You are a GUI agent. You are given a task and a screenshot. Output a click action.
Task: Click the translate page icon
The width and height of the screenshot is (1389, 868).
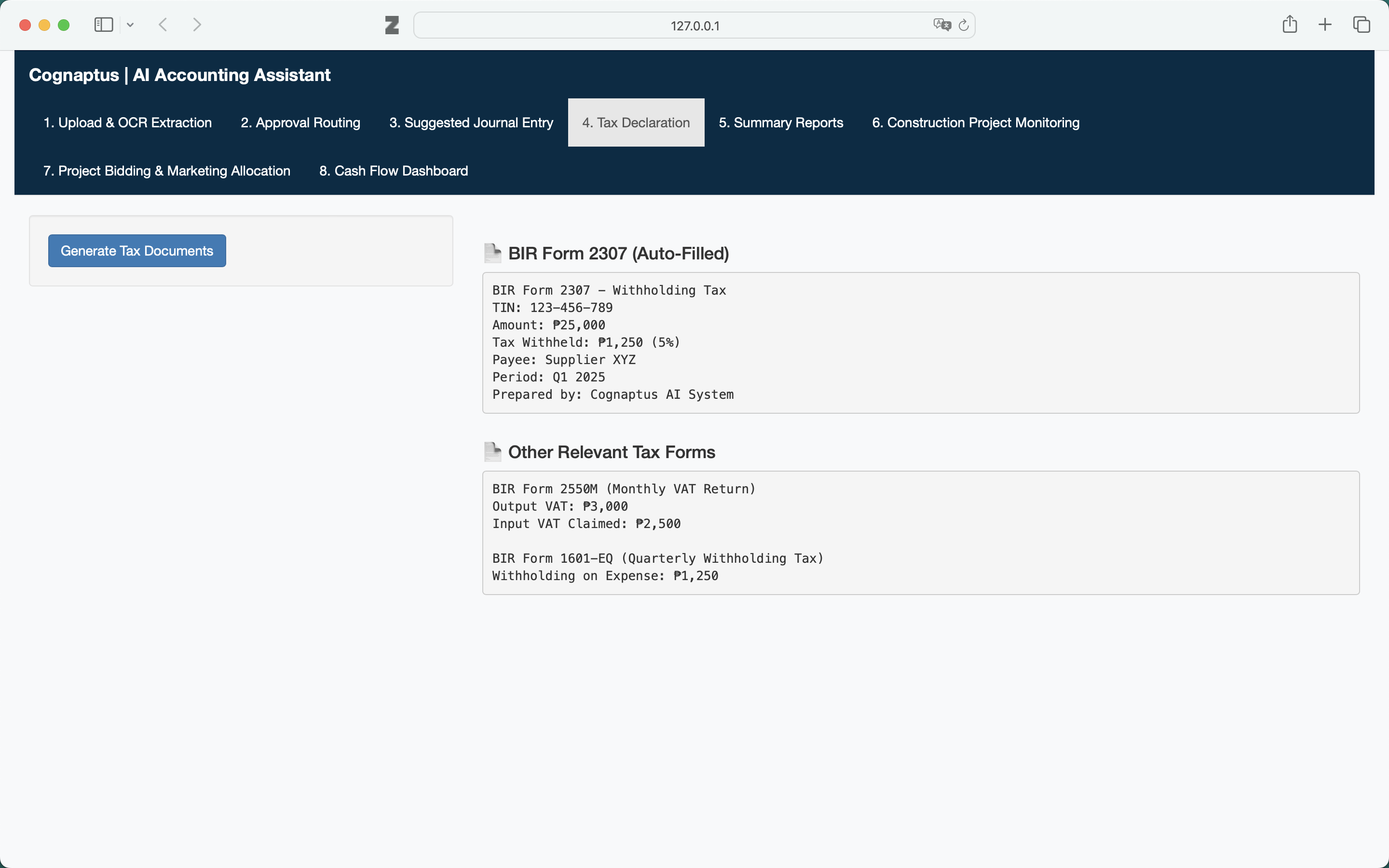click(942, 25)
